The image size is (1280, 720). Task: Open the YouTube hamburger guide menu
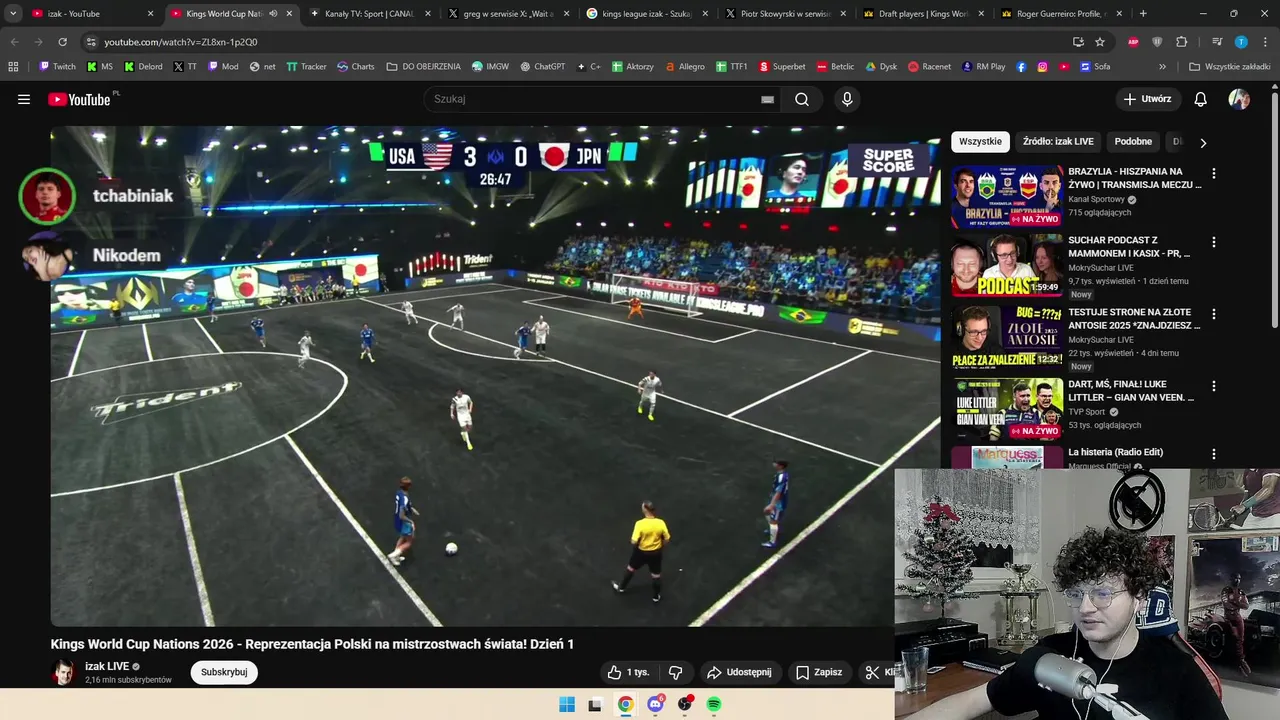(24, 99)
